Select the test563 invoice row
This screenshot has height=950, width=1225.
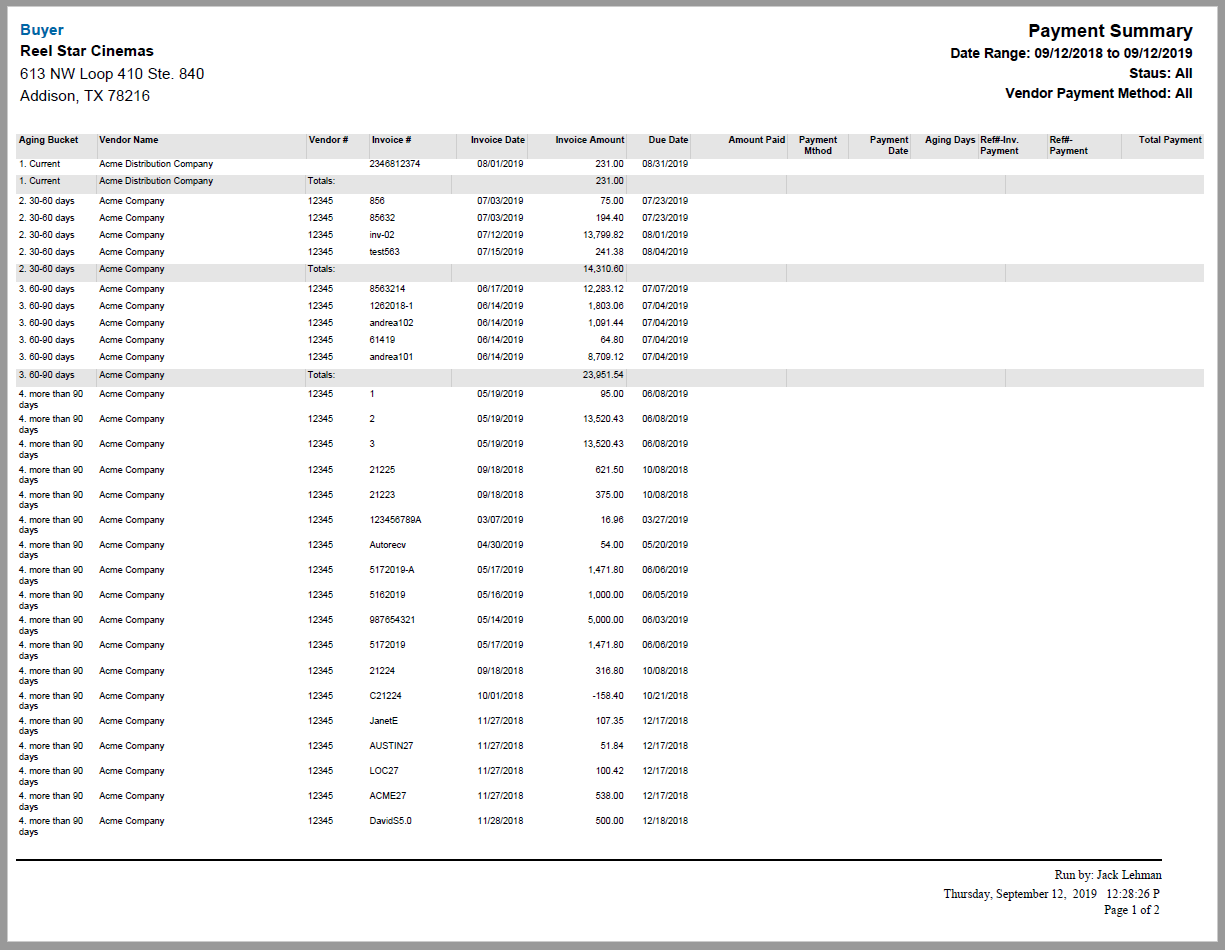pos(390,251)
